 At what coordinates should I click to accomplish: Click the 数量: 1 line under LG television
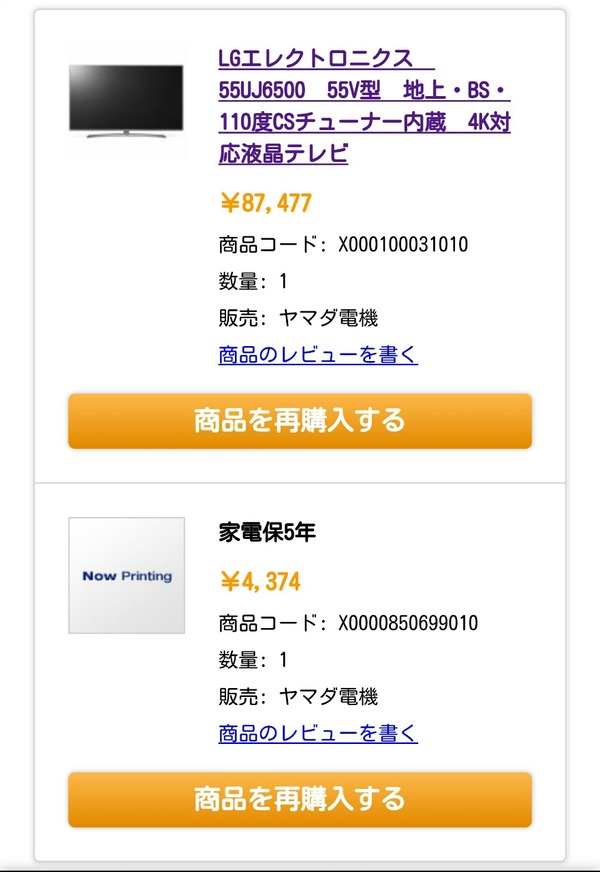pos(253,281)
